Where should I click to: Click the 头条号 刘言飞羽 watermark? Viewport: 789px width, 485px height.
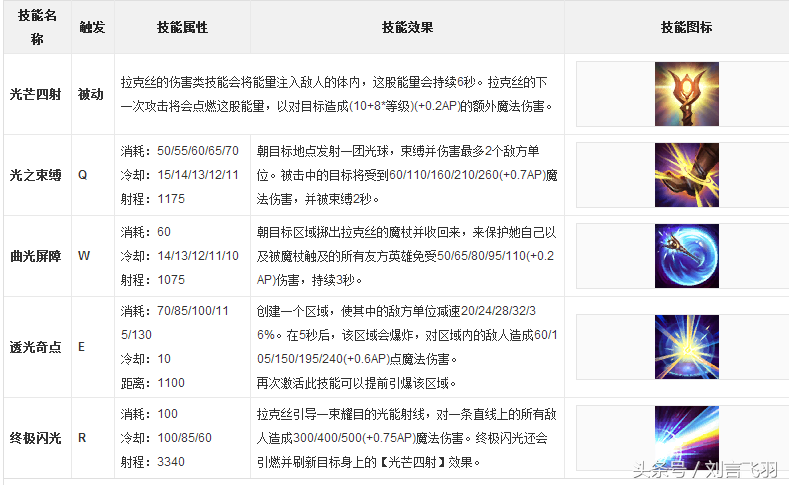(x=704, y=469)
